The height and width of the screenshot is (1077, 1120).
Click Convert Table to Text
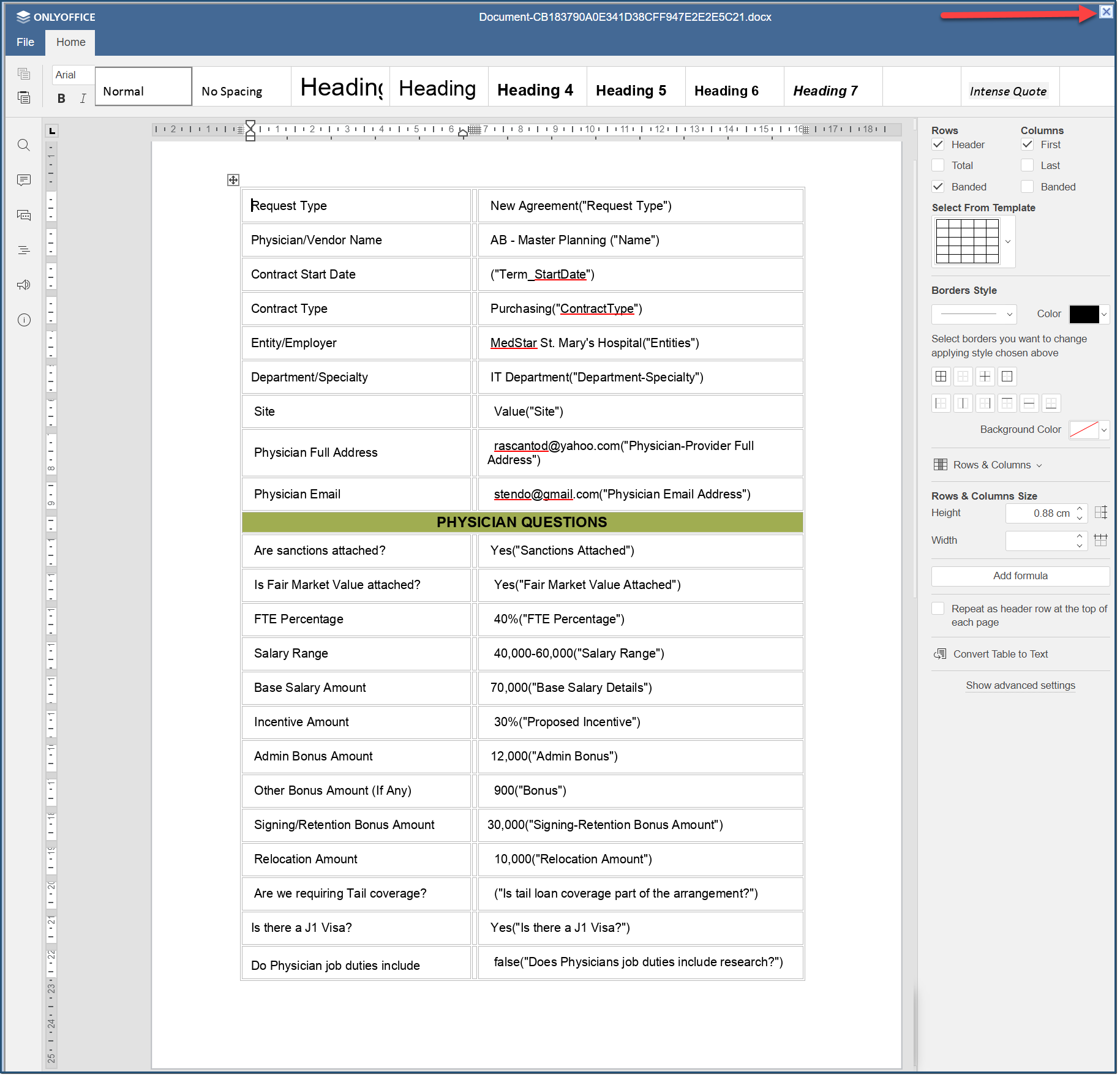coord(991,654)
